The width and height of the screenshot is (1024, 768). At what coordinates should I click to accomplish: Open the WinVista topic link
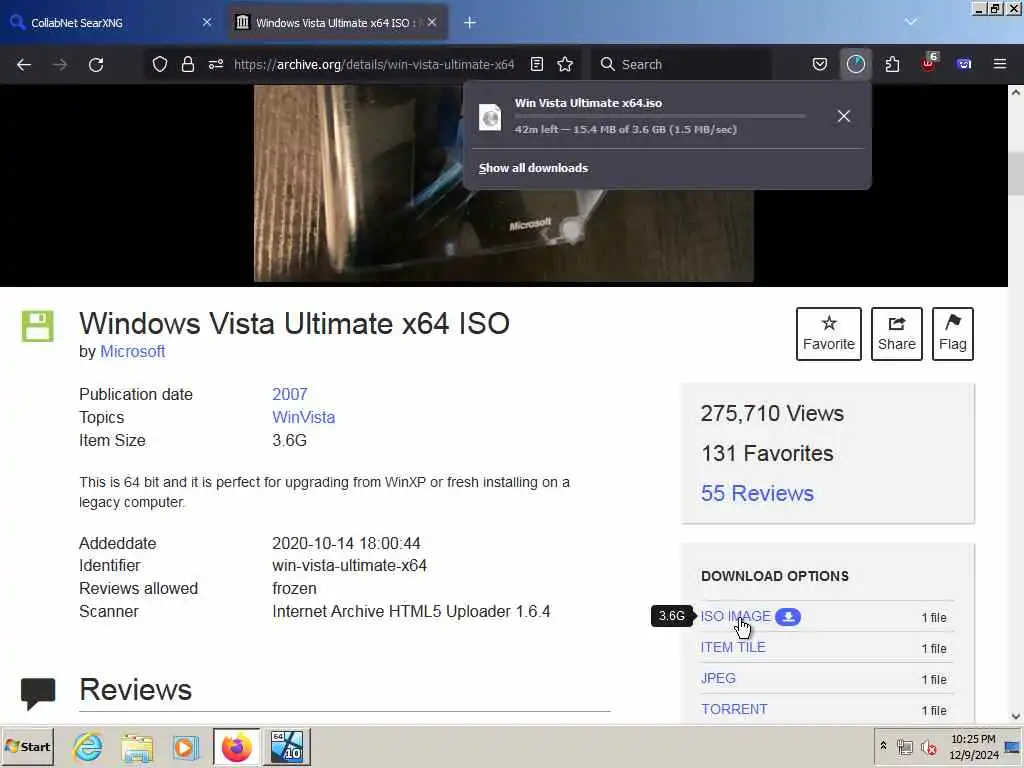pyautogui.click(x=304, y=417)
